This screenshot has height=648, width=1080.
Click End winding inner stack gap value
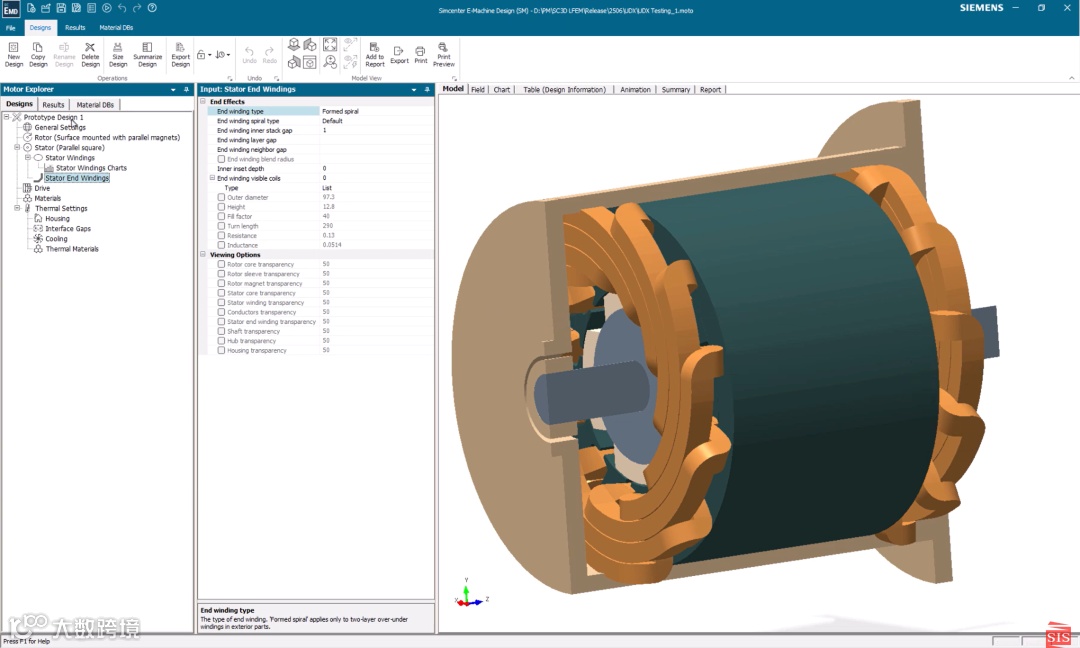point(376,130)
